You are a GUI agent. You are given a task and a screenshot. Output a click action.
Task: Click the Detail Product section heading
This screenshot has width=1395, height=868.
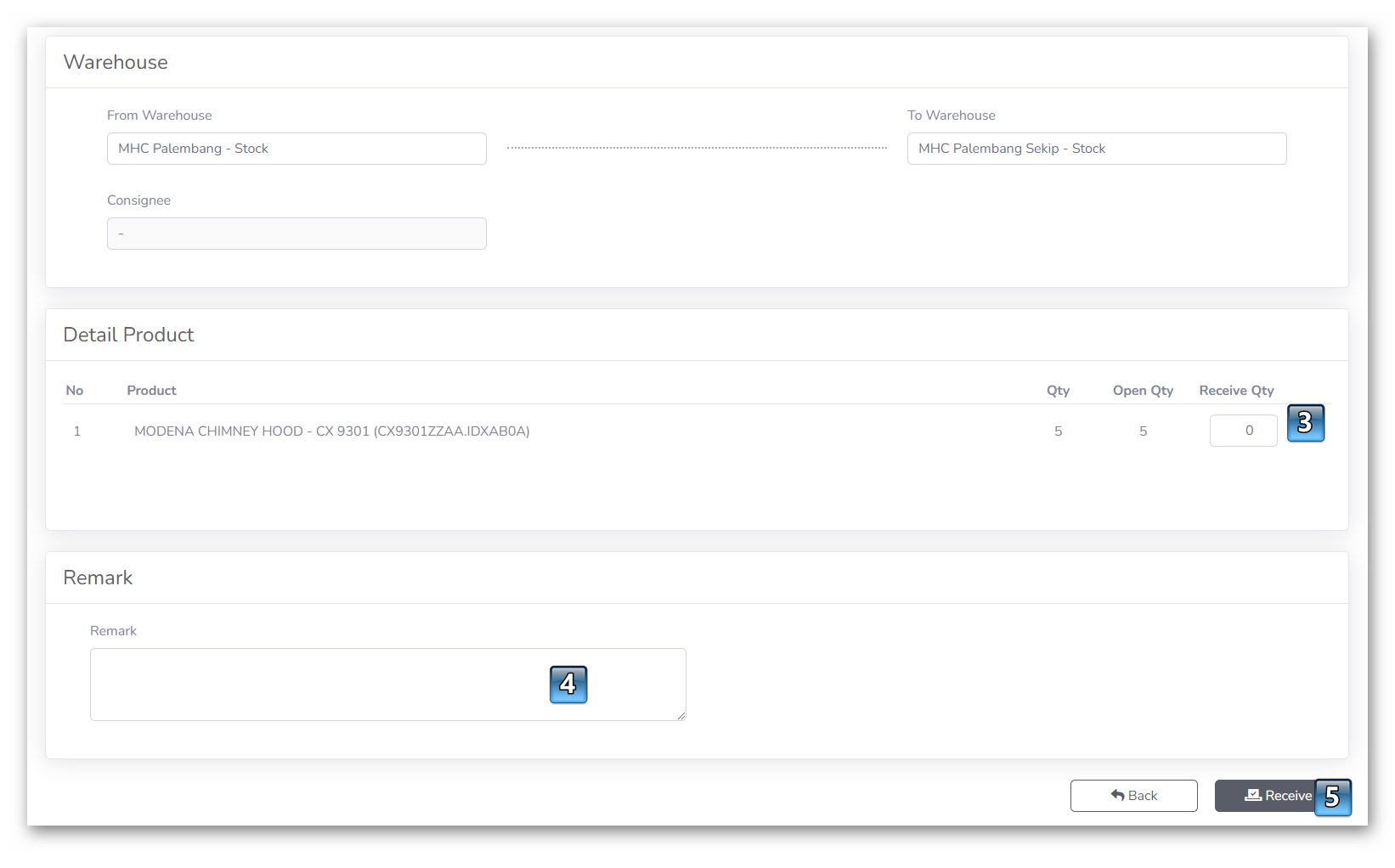click(128, 335)
